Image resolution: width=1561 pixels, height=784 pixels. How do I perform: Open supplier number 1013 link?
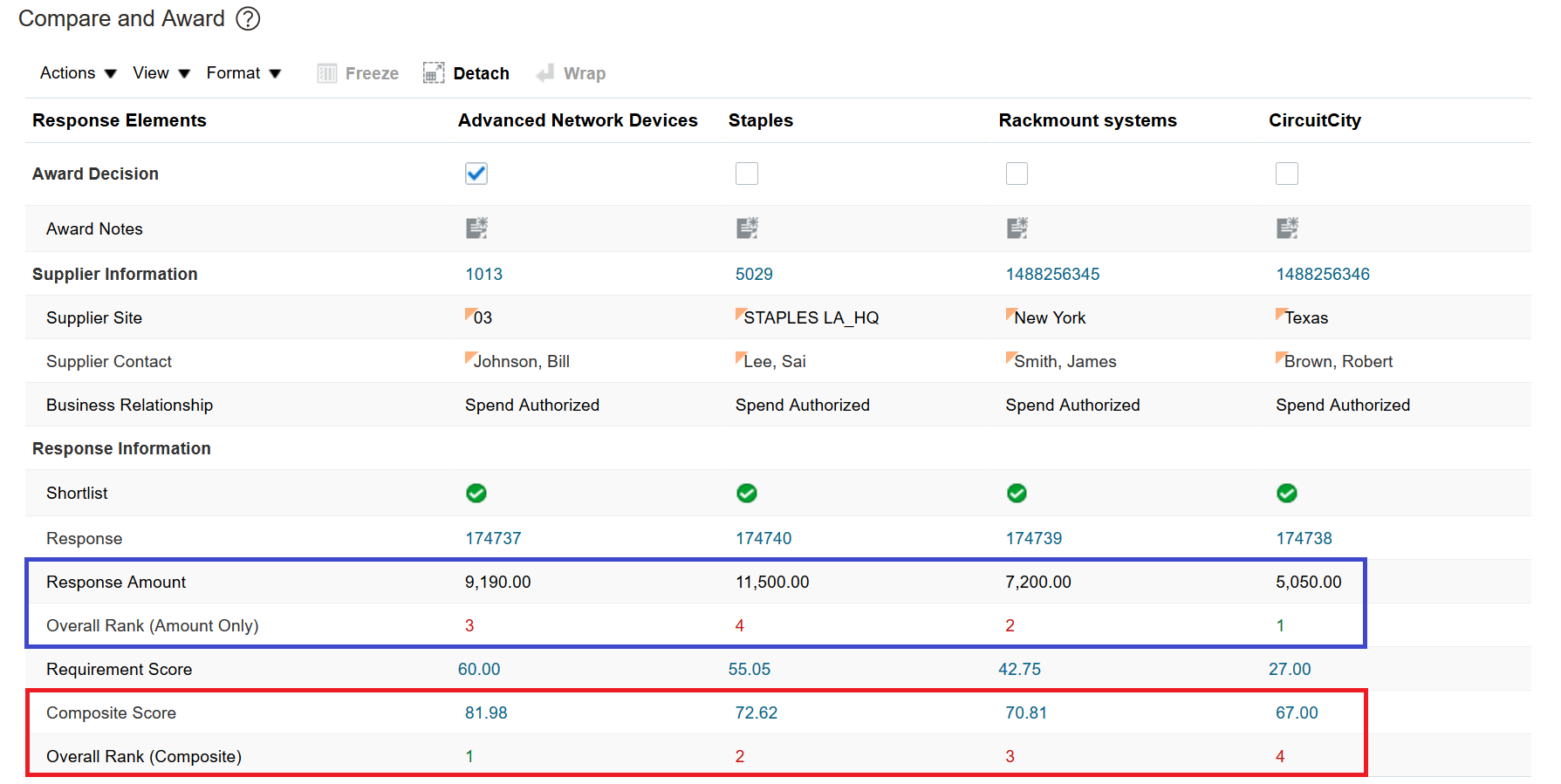484,274
